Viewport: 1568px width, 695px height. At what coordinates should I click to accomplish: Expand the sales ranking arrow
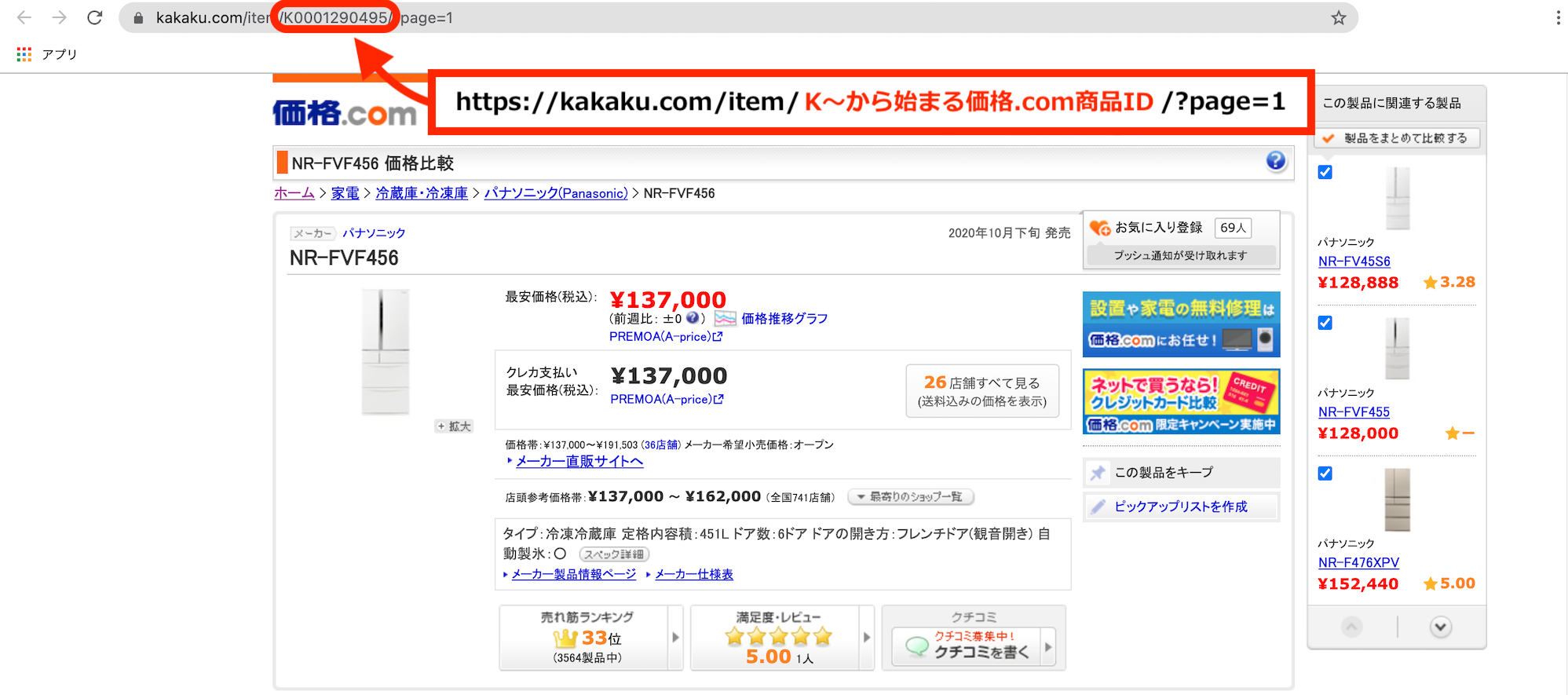[675, 638]
